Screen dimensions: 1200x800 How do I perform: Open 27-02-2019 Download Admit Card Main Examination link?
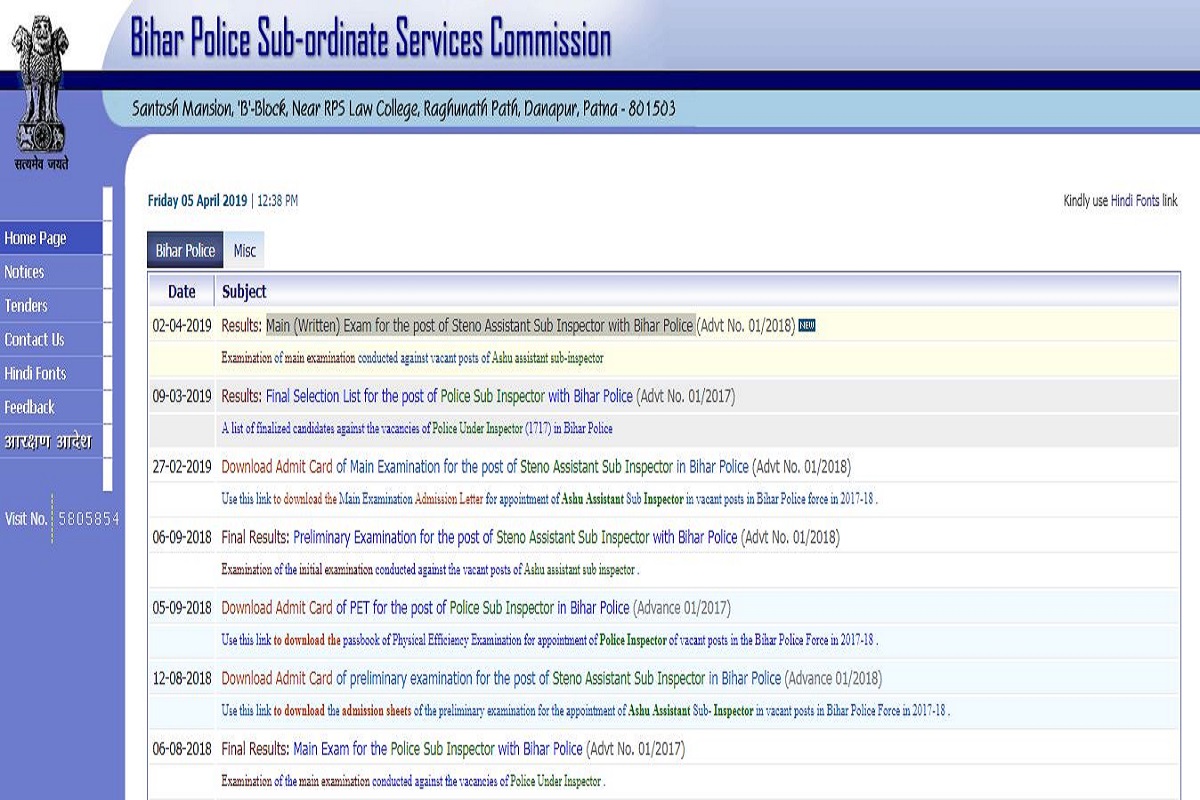point(485,466)
